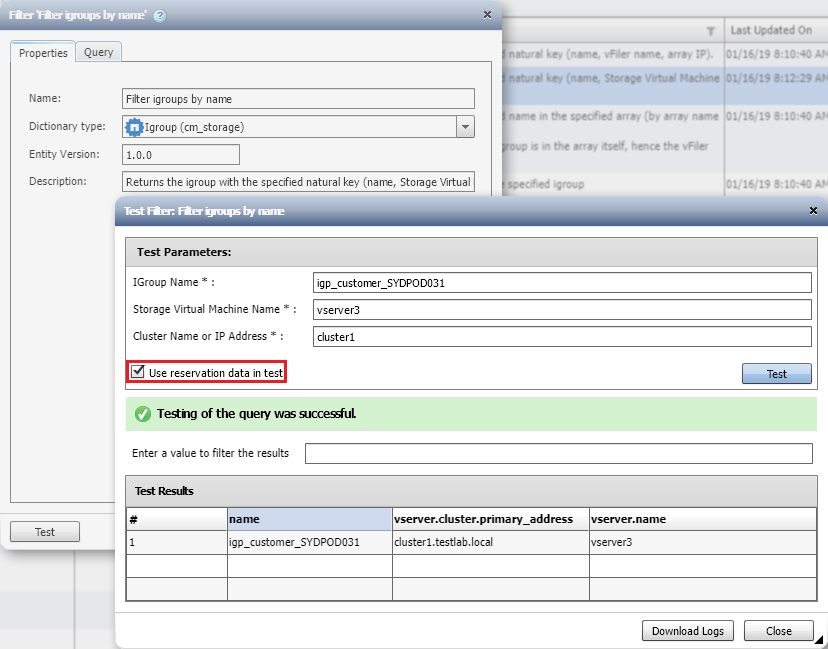This screenshot has height=649, width=828.
Task: Select the vserver3 result cell
Action: pos(703,542)
